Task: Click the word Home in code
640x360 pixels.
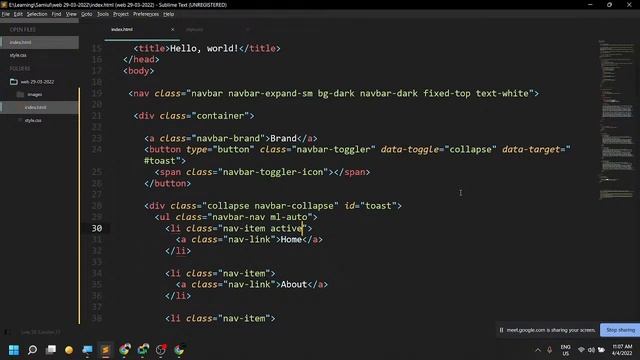Action: click(x=291, y=240)
